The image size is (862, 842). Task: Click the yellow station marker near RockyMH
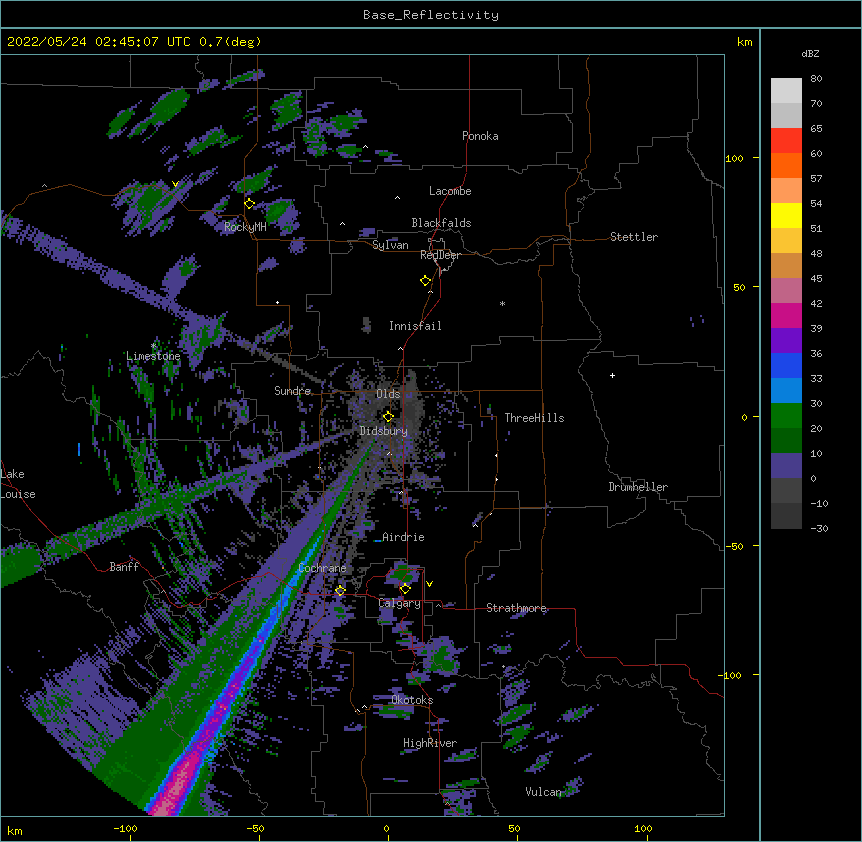point(250,204)
